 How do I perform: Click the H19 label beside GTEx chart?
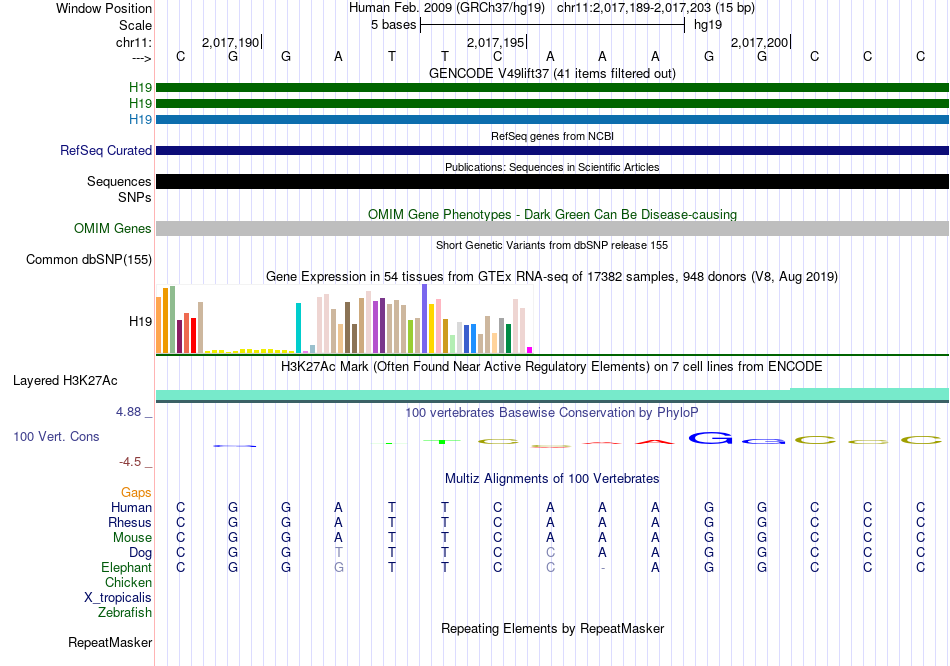tap(140, 321)
